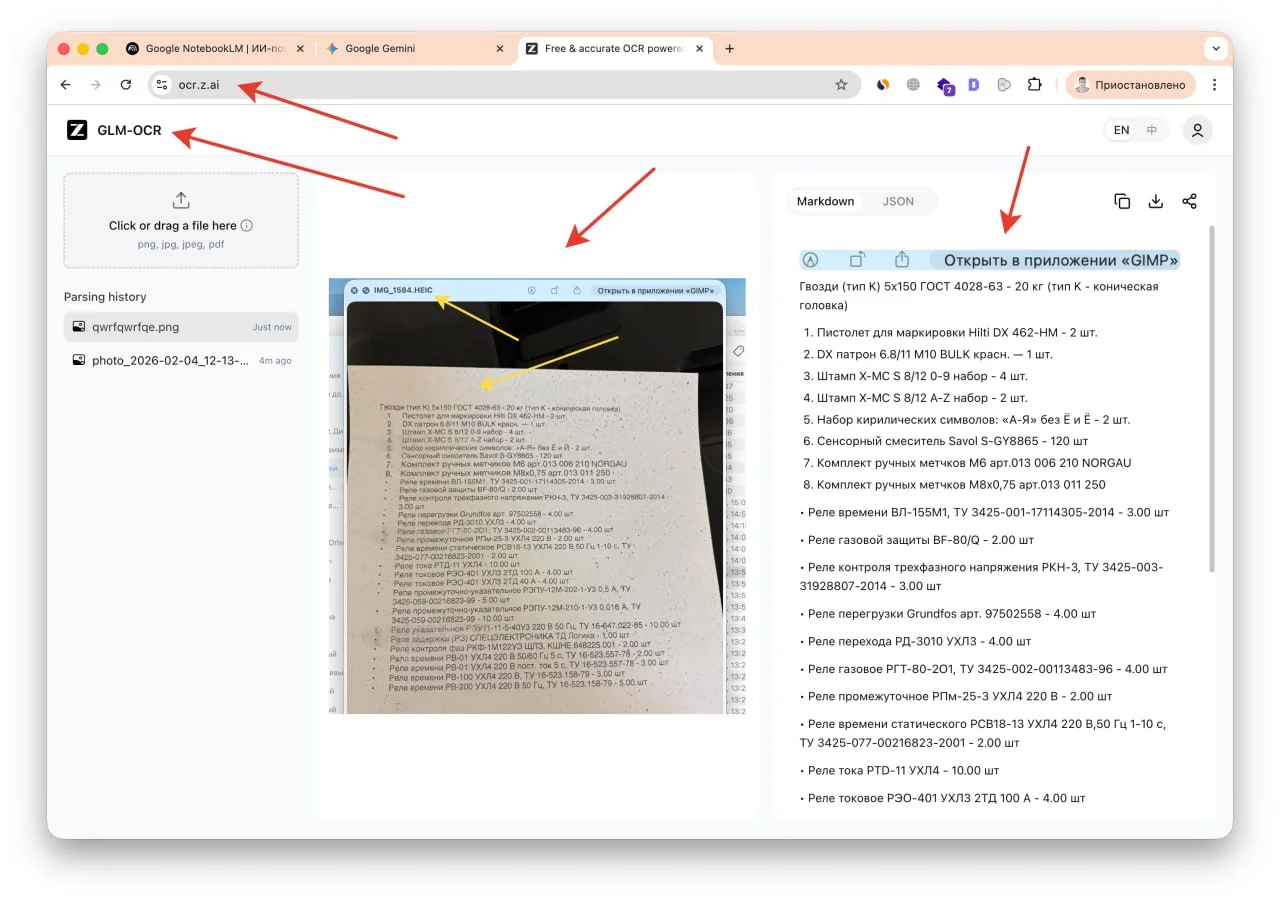Click the site info icon in the address bar

[x=162, y=85]
